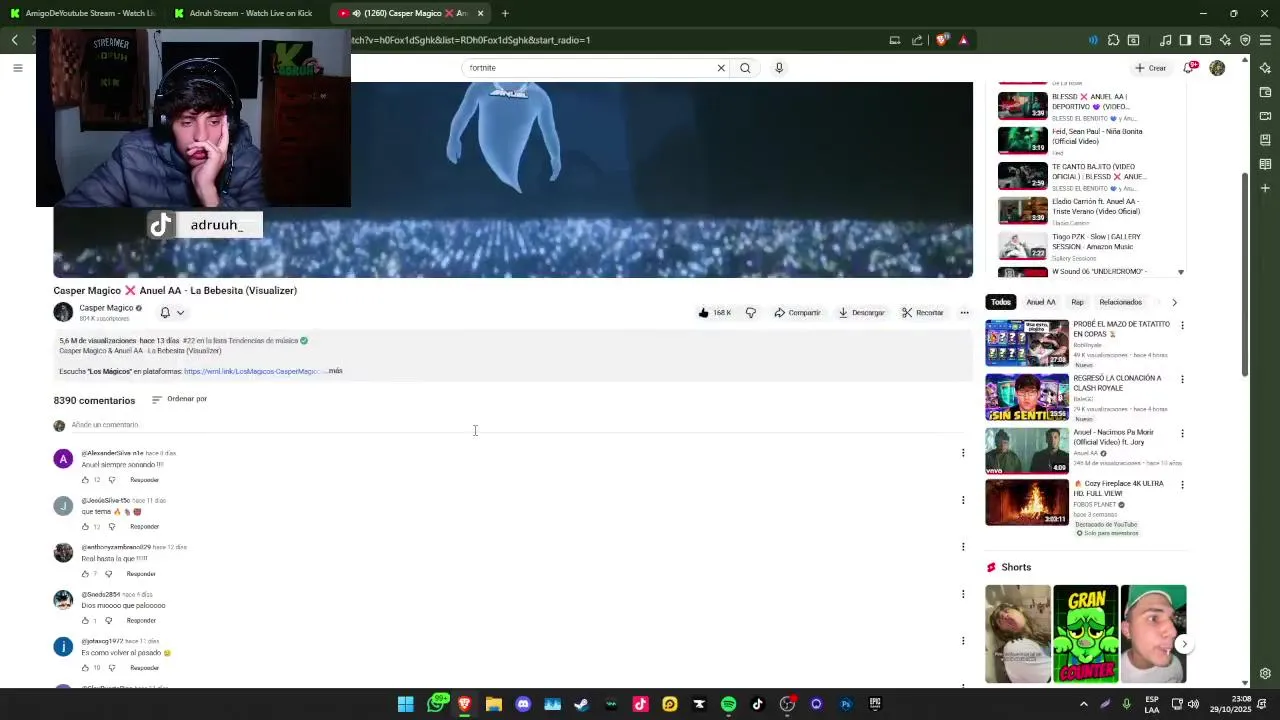Open the wmi.link LosMagicos link
Image resolution: width=1280 pixels, height=720 pixels.
pos(253,371)
